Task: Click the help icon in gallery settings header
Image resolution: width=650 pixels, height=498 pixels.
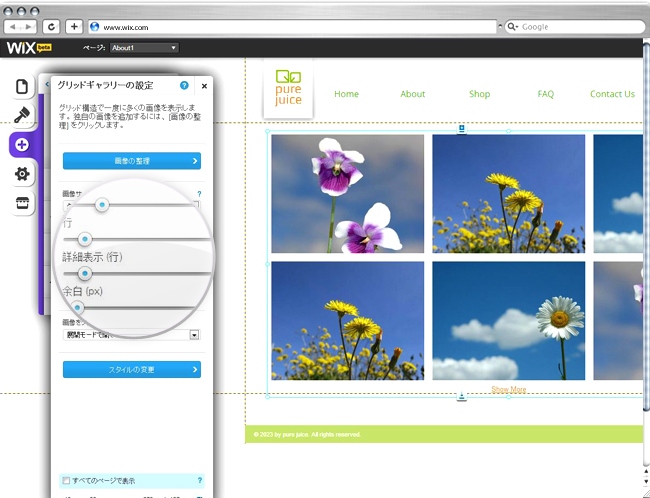Action: [184, 85]
